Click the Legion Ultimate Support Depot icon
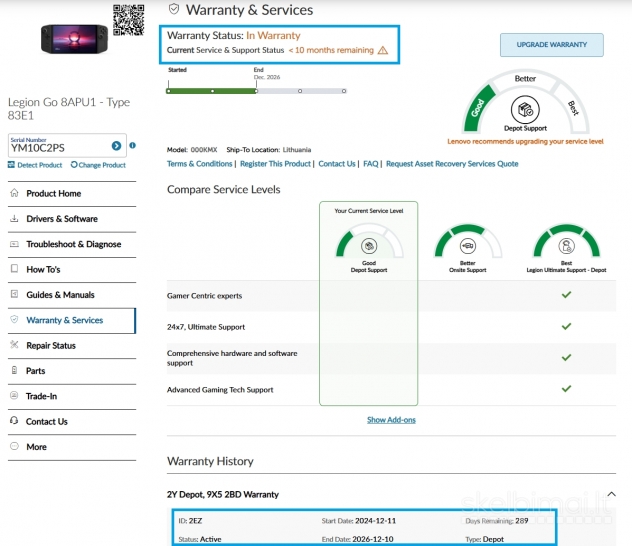The width and height of the screenshot is (632, 546). point(566,246)
